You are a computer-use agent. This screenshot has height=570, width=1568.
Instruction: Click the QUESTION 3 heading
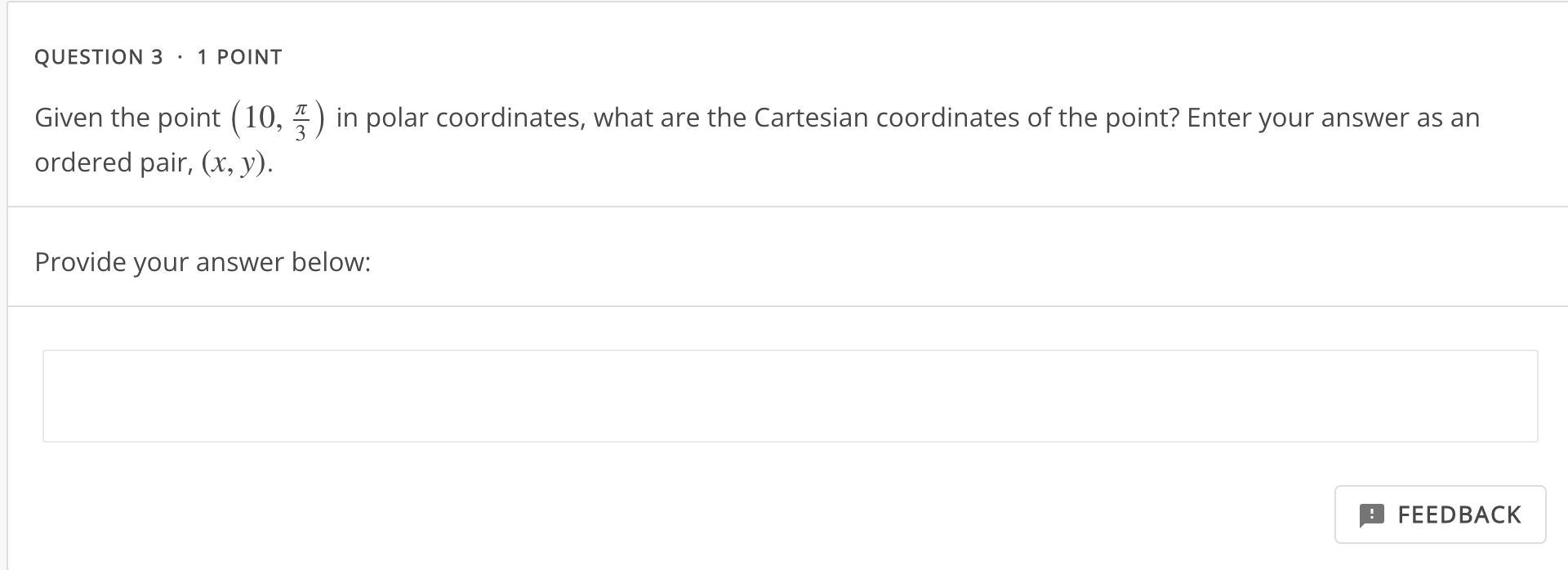click(x=100, y=56)
